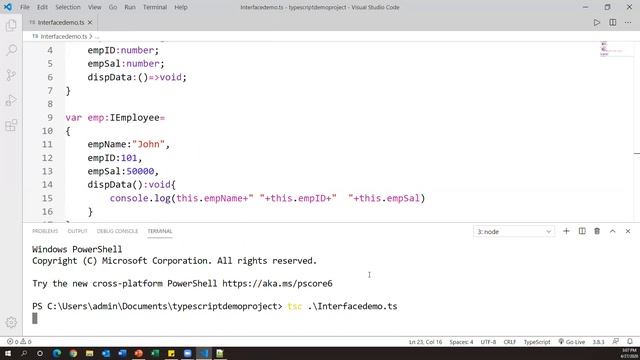Open the Run menu
Image resolution: width=640 pixels, height=360 pixels.
[x=130, y=7]
